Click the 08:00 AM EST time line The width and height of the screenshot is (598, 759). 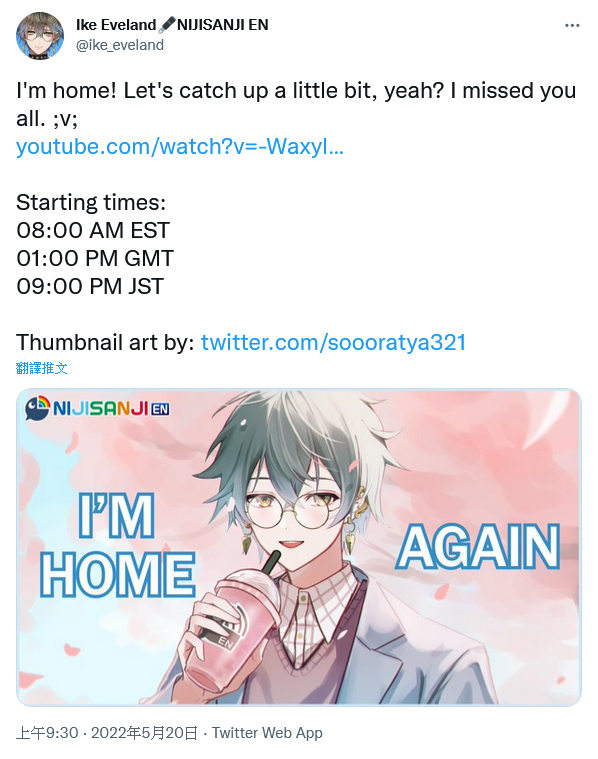[93, 230]
